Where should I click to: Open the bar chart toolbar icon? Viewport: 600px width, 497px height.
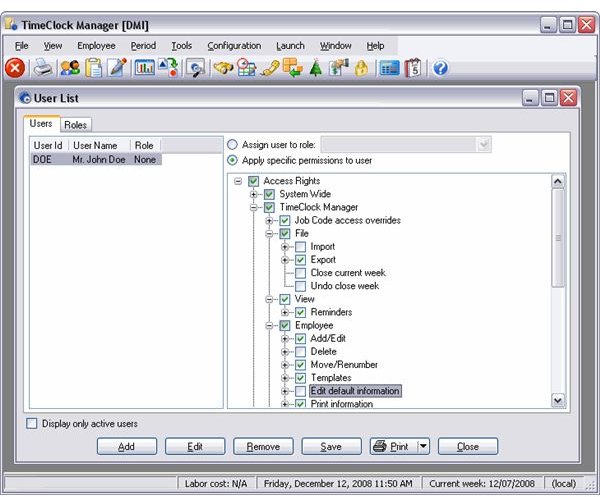click(x=145, y=68)
